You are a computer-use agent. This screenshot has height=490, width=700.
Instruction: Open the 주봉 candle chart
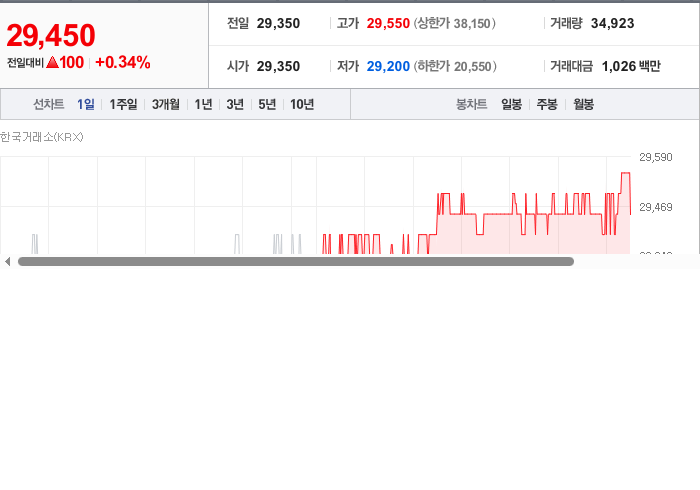click(547, 104)
